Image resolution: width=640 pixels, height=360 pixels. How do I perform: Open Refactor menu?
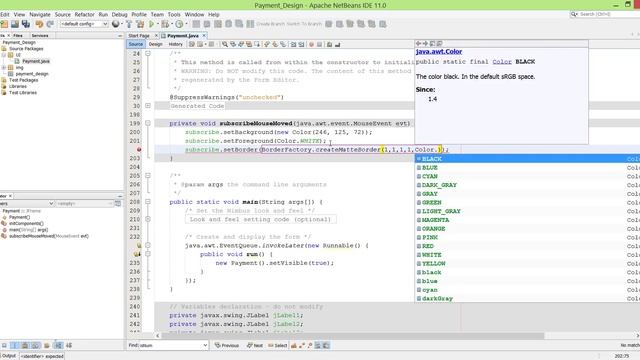tap(84, 14)
